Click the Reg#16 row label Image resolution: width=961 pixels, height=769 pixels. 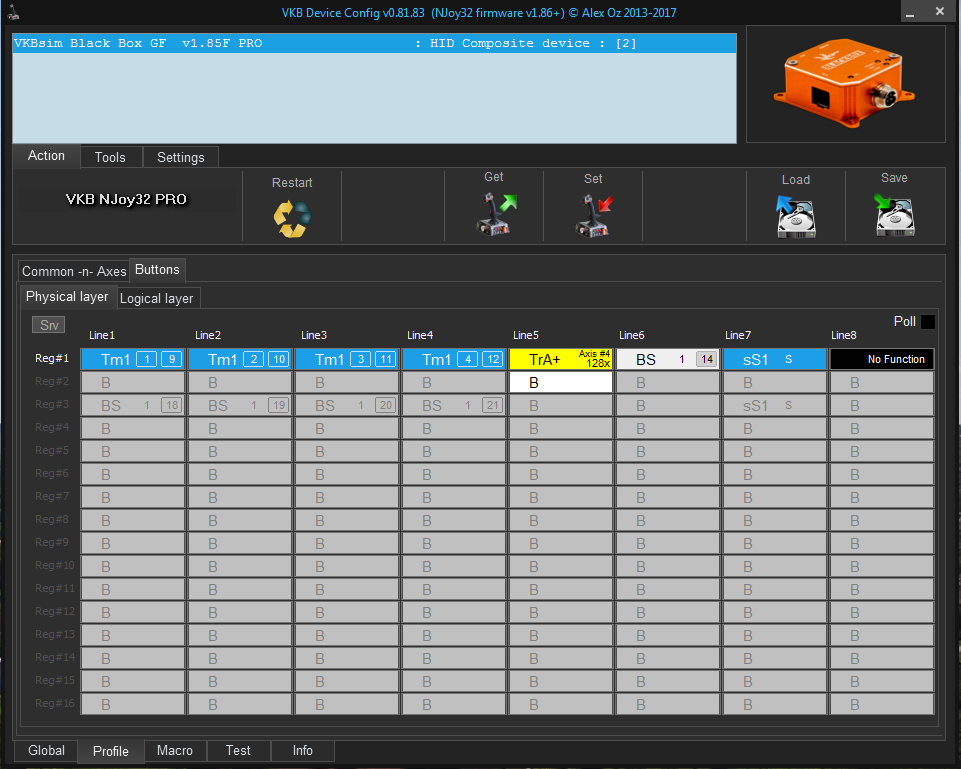click(55, 703)
